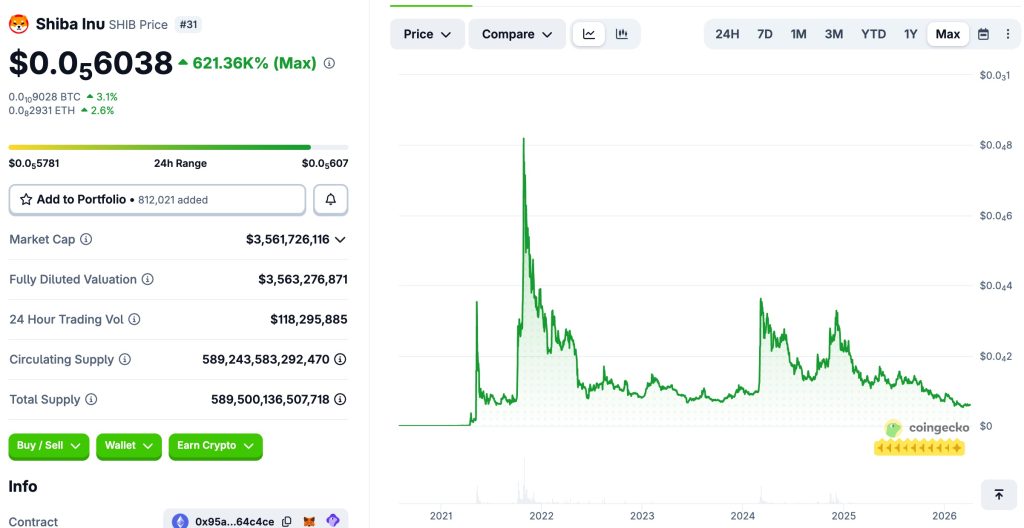Open Total Supply label info icon
The image size is (1024, 528).
[x=91, y=399]
